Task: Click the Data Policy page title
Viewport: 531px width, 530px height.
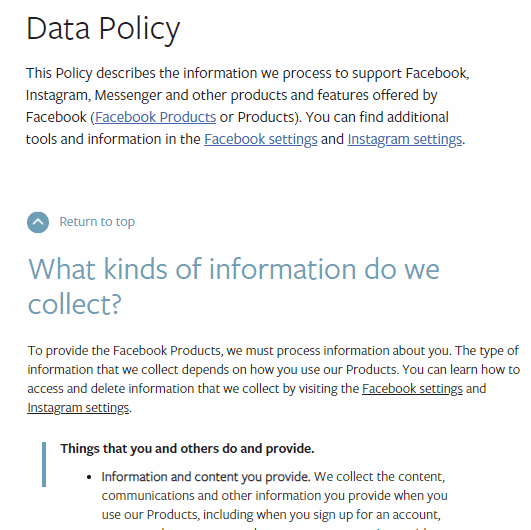Action: pos(103,29)
